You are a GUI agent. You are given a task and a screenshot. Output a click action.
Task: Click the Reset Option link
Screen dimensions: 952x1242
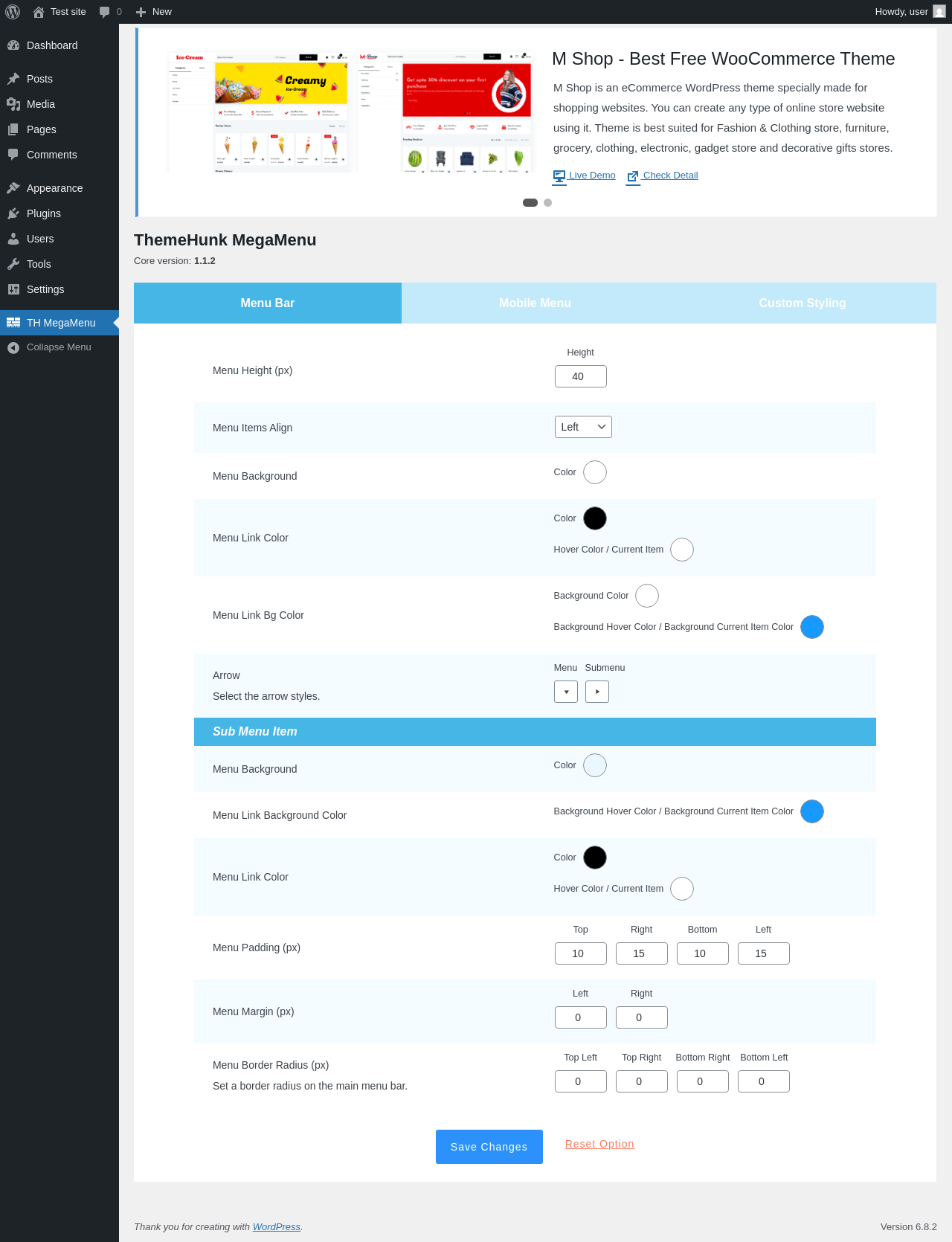[599, 1144]
